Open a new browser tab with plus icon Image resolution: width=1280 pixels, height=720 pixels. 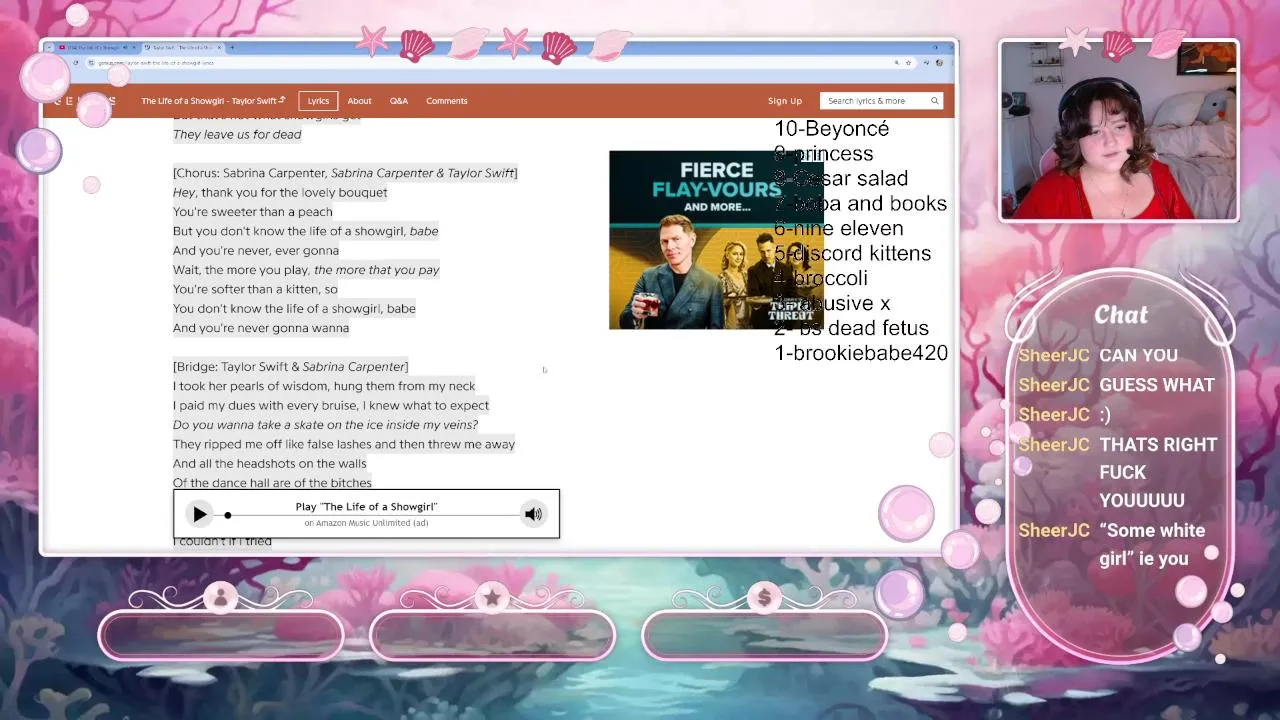pyautogui.click(x=232, y=47)
